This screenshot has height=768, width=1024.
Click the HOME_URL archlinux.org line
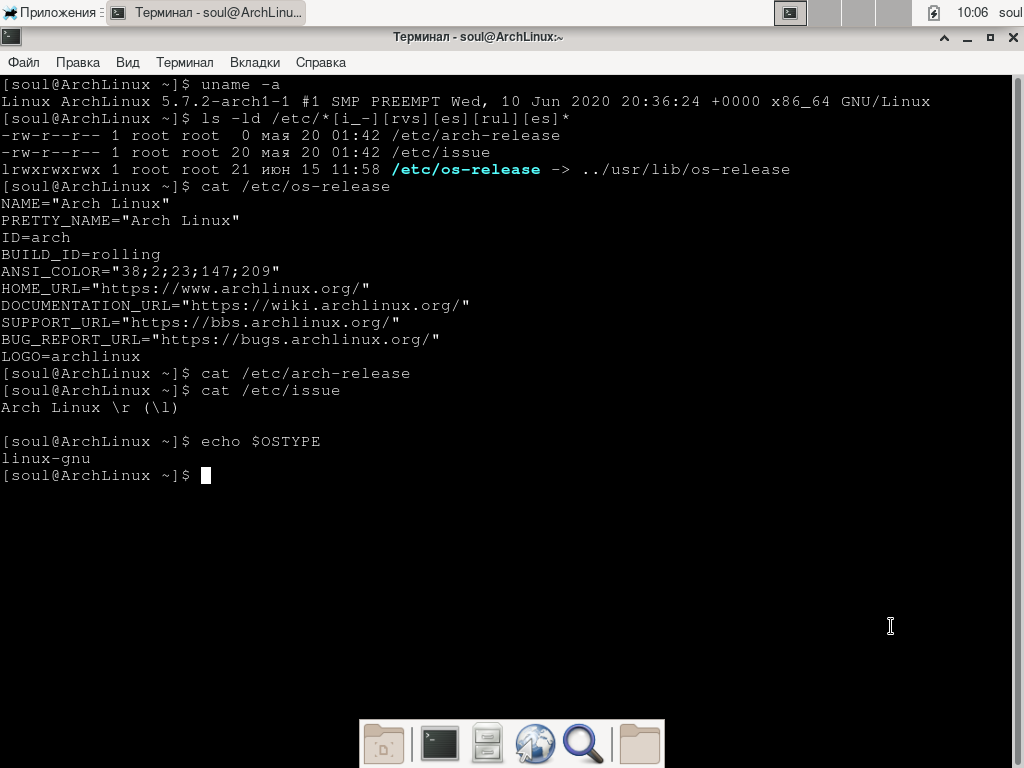[x=185, y=289]
